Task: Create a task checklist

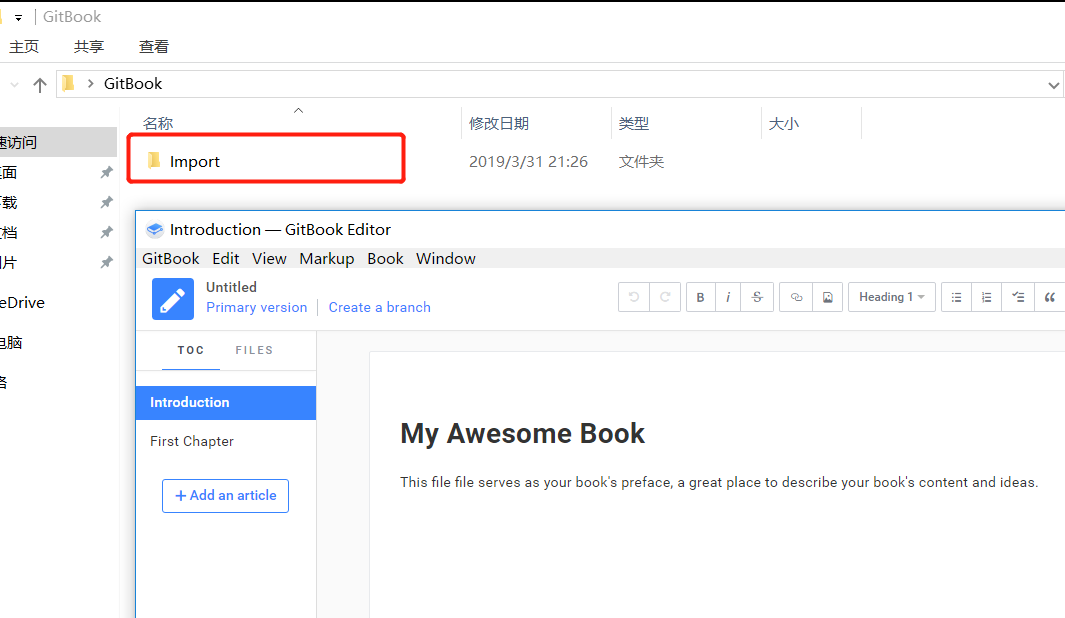Action: pos(1017,297)
